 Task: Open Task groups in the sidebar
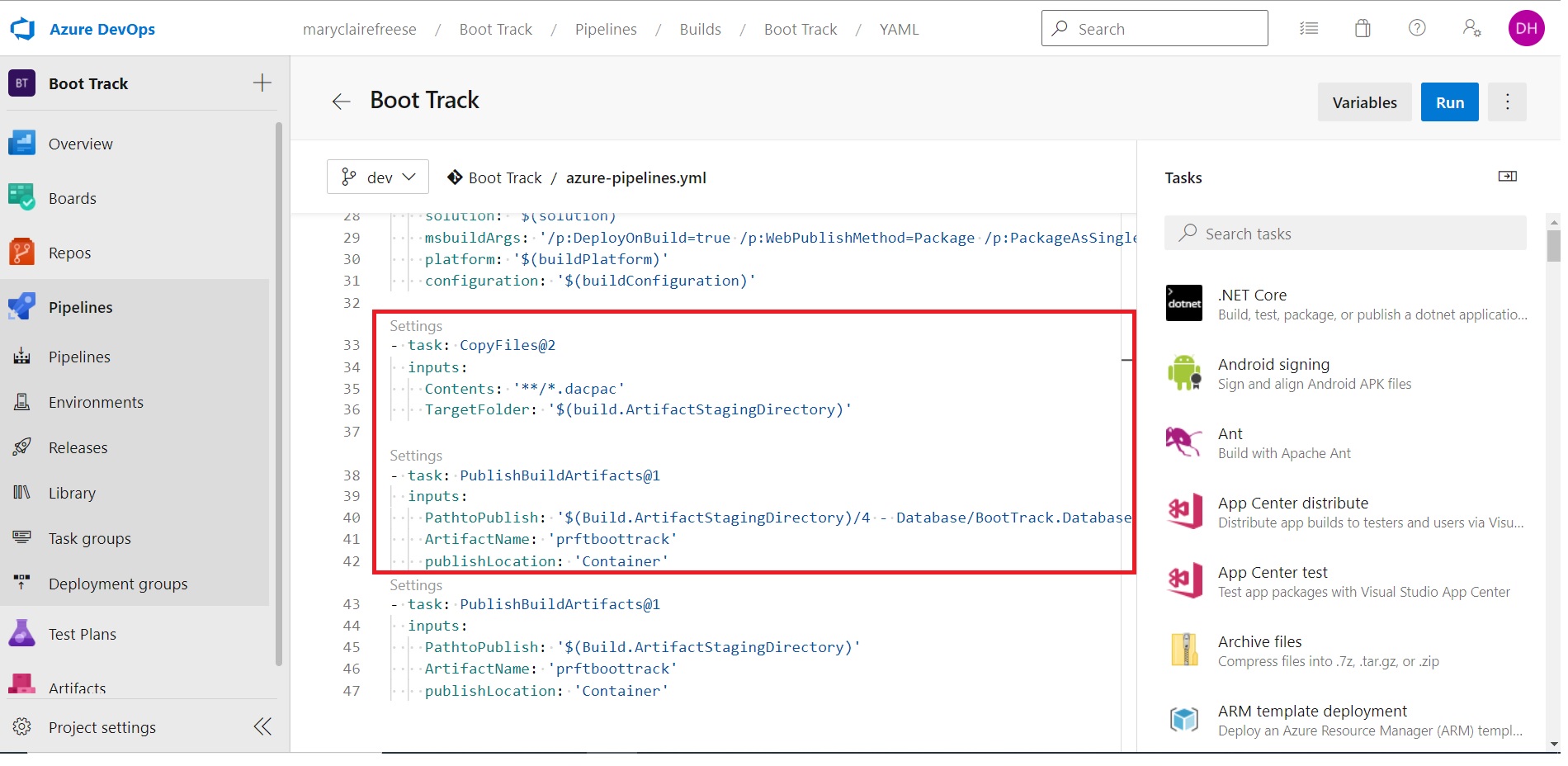pos(89,538)
